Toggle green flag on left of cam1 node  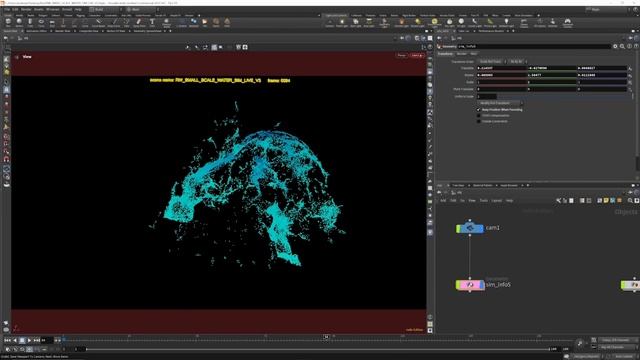pos(458,228)
